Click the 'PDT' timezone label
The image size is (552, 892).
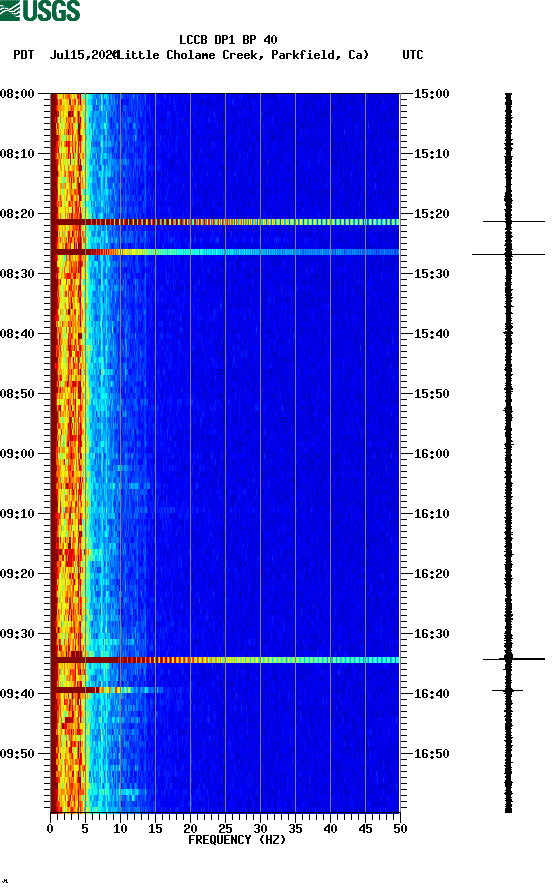pyautogui.click(x=24, y=55)
